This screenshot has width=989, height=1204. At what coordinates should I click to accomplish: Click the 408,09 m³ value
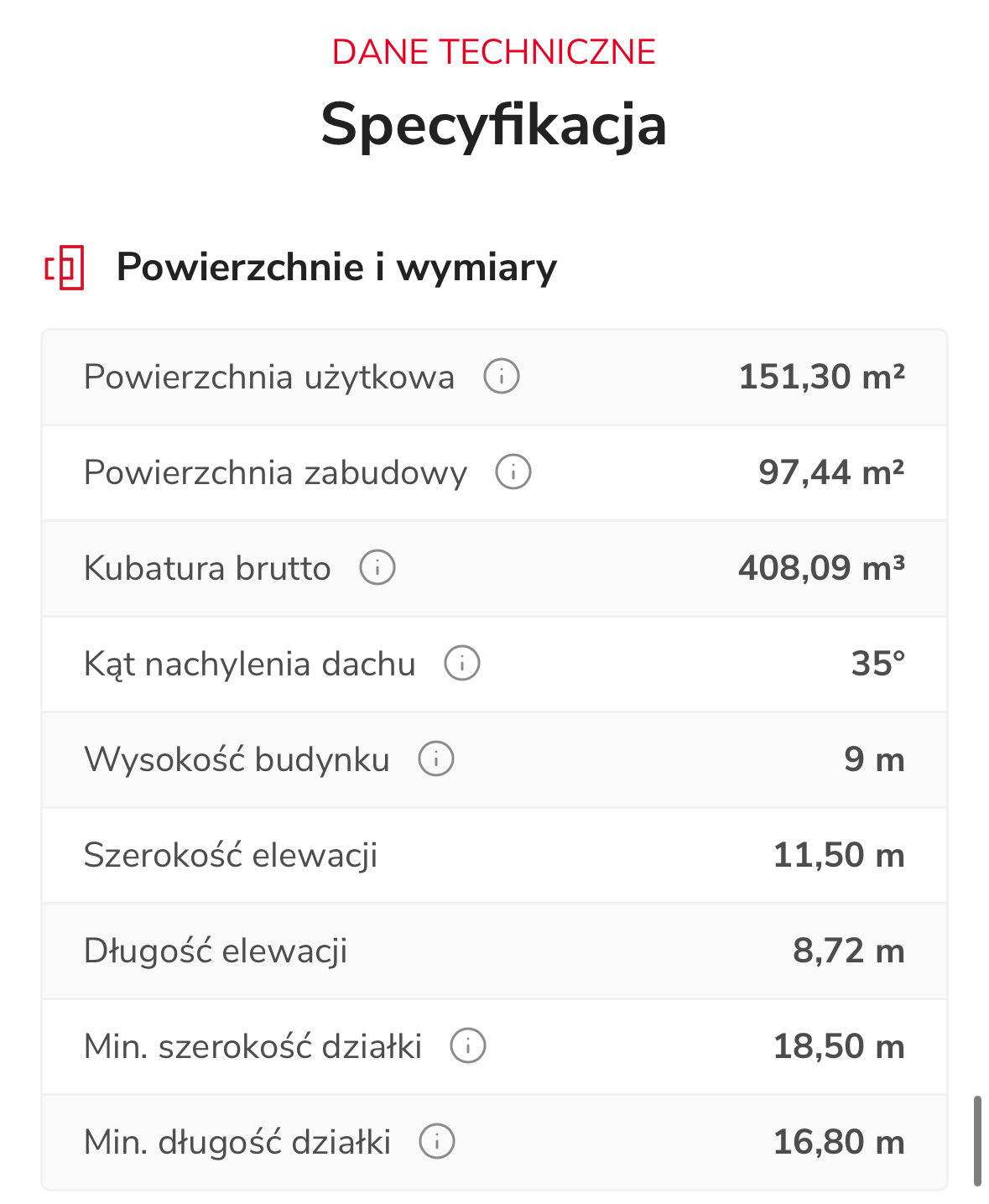(821, 568)
